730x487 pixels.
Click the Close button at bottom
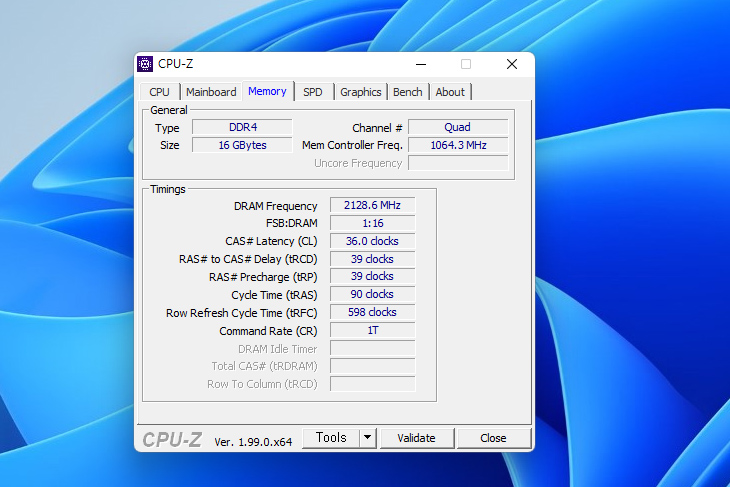[493, 438]
